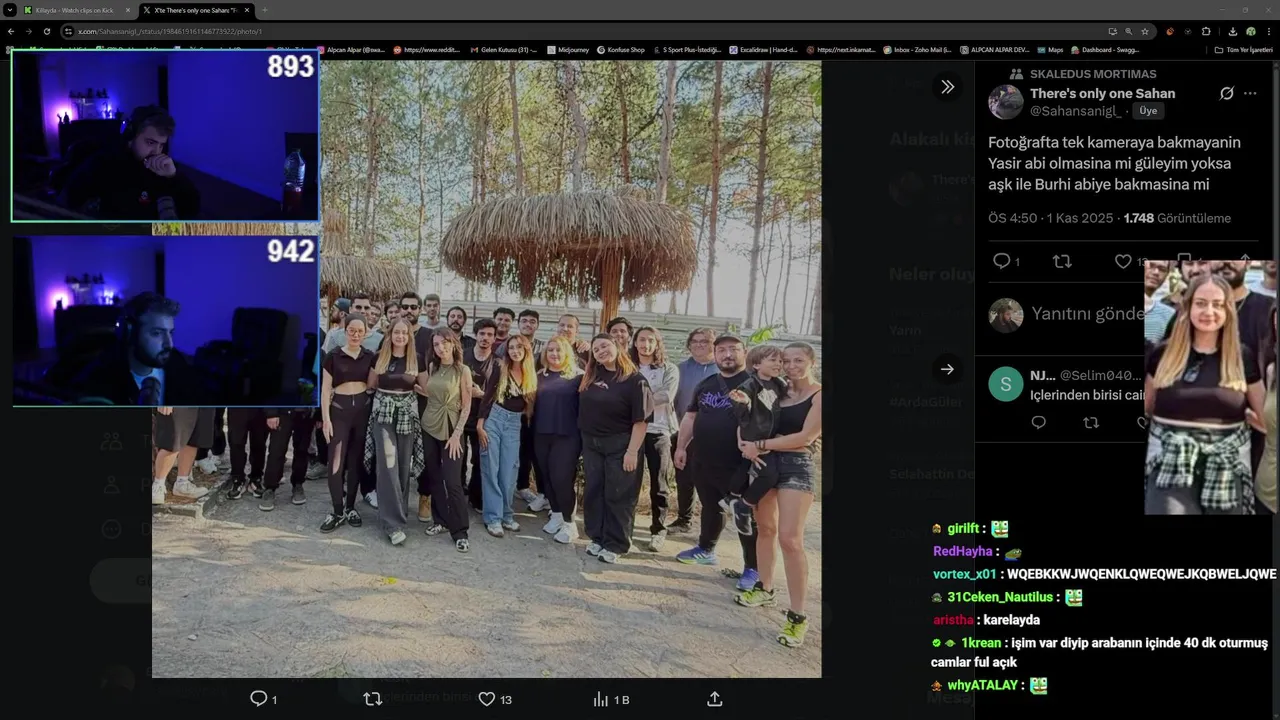This screenshot has width=1280, height=720.
Task: Go to next photo with arrow button
Action: (x=947, y=369)
